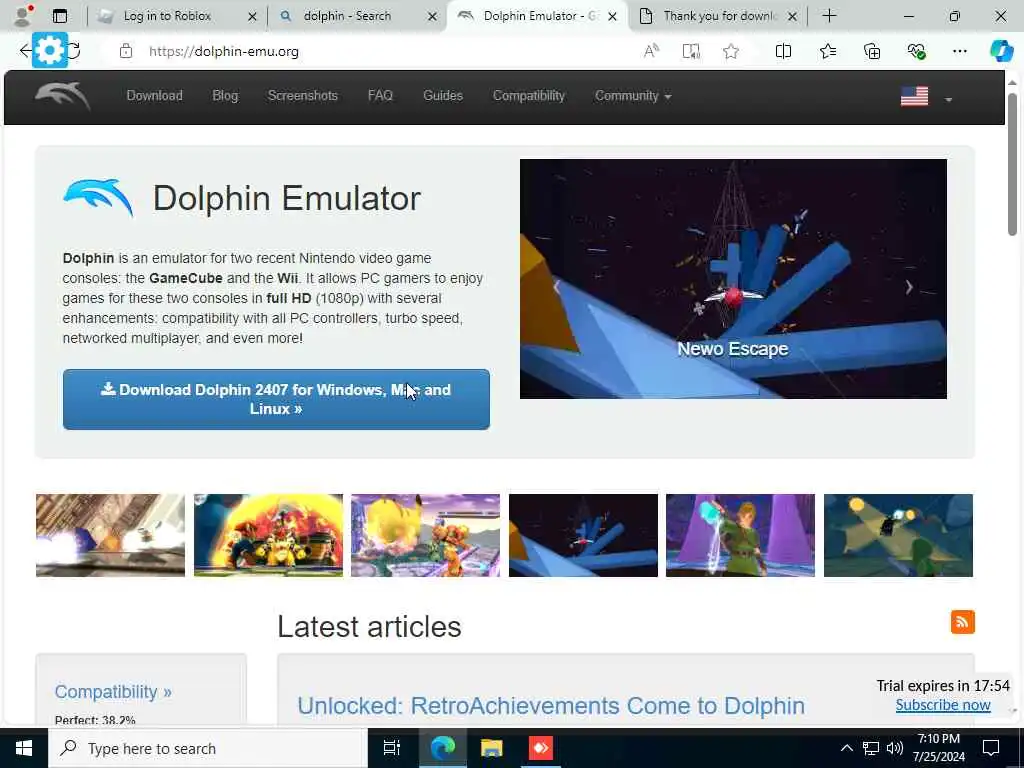This screenshot has height=768, width=1024.
Task: Add this page to favorites star
Action: click(731, 51)
